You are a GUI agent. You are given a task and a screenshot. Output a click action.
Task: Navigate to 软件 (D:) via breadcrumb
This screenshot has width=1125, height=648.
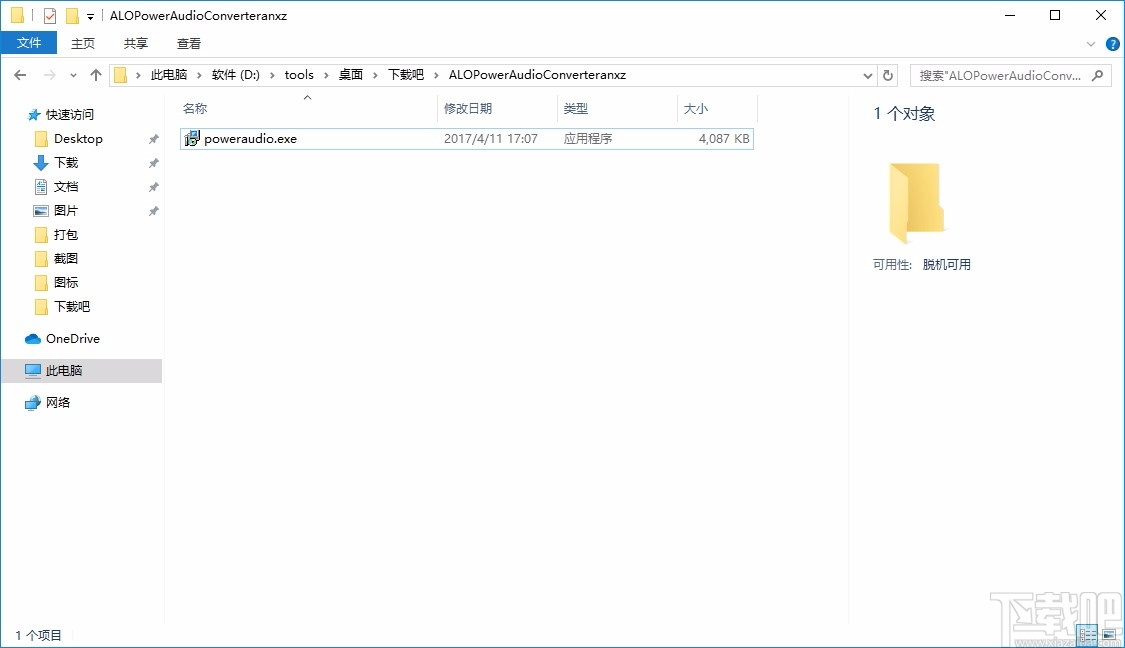click(x=237, y=74)
